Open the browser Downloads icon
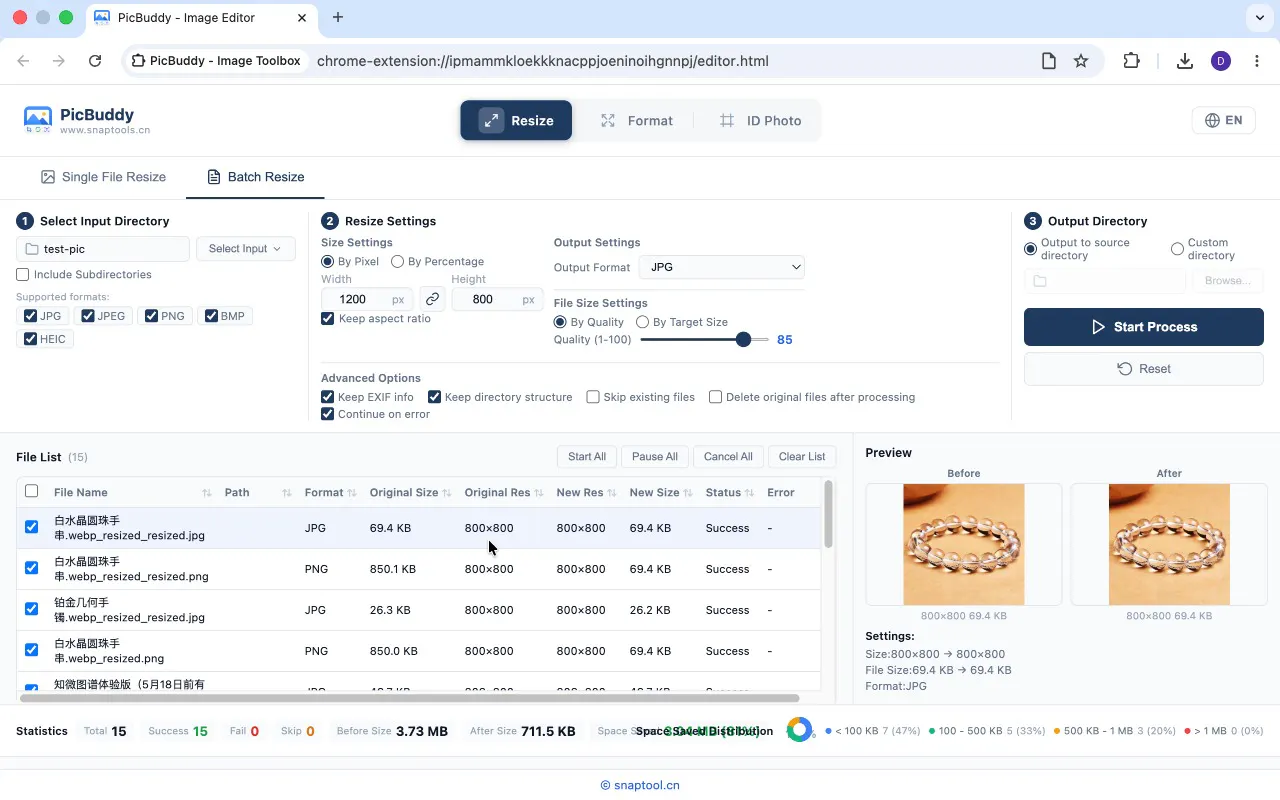Viewport: 1280px width, 800px height. (1185, 61)
